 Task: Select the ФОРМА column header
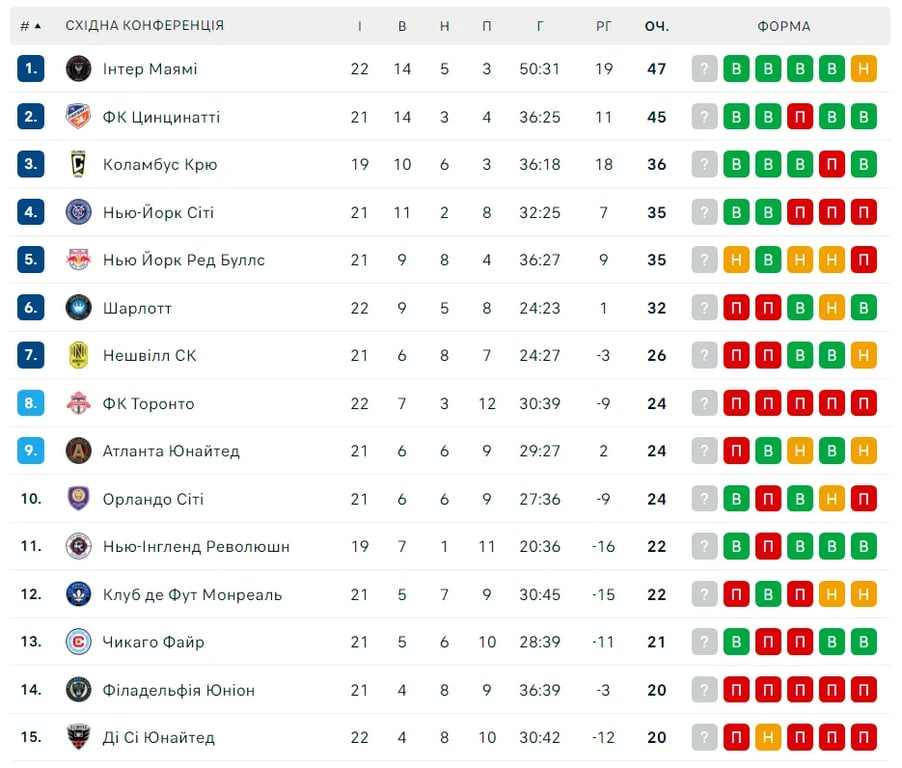[784, 26]
